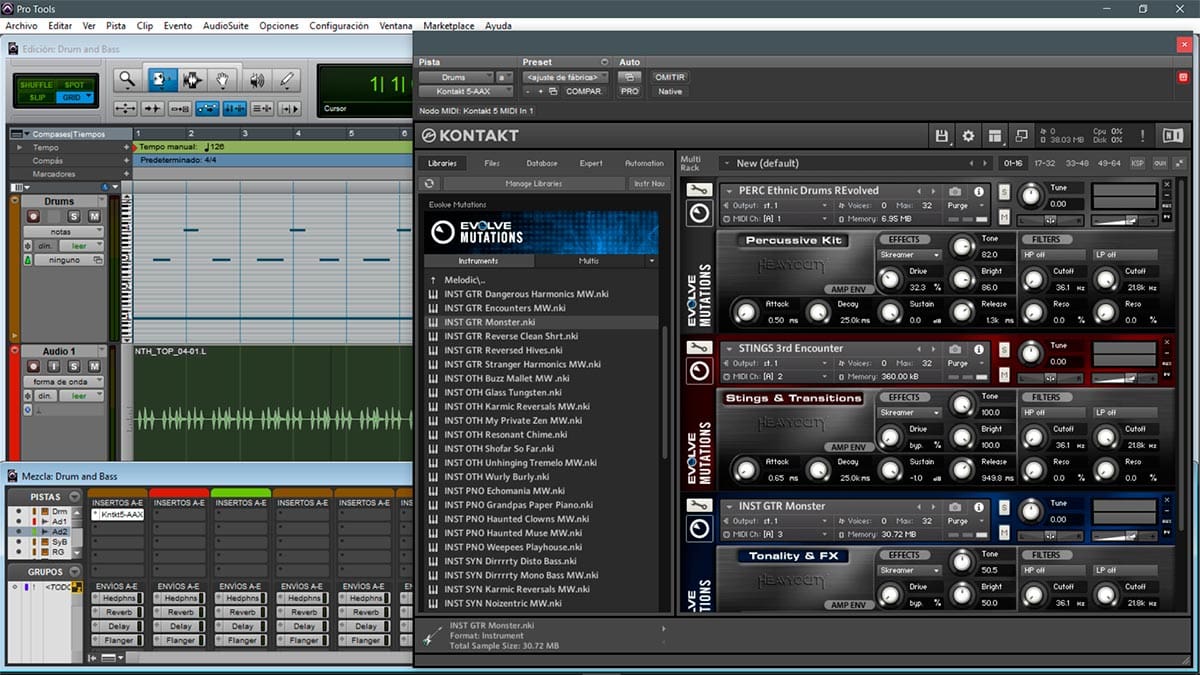Adjust volume slider on PERC Ethnic Drums
1200x675 pixels.
pos(1123,219)
